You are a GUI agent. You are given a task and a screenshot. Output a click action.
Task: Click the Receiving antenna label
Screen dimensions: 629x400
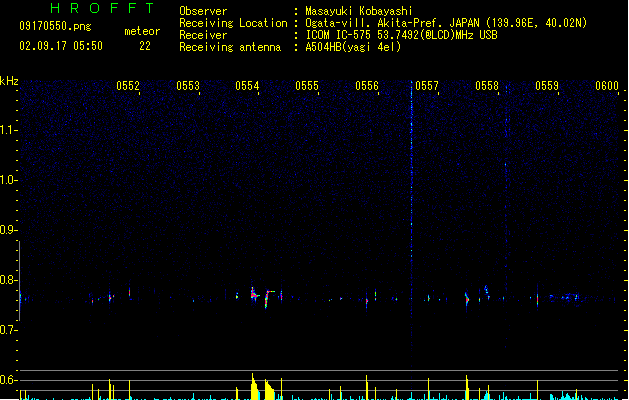pos(230,47)
